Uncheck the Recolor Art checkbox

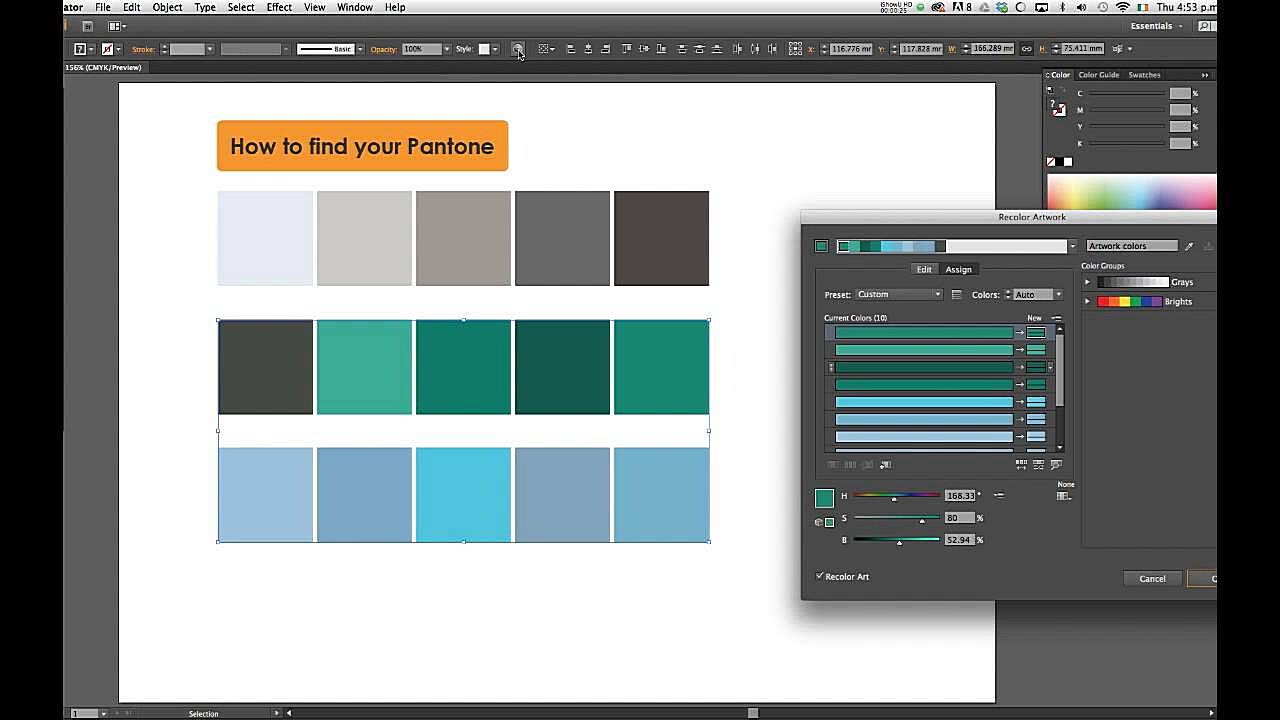[x=820, y=576]
